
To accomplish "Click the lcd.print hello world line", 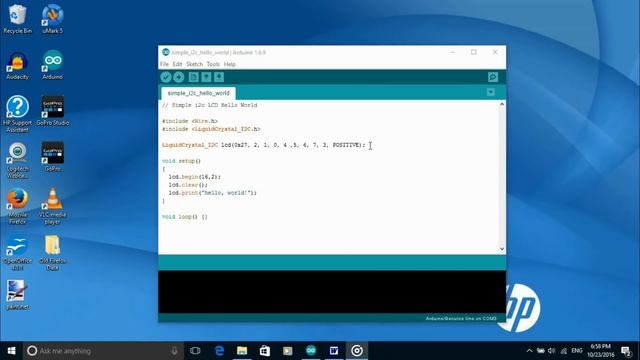I will pyautogui.click(x=213, y=193).
